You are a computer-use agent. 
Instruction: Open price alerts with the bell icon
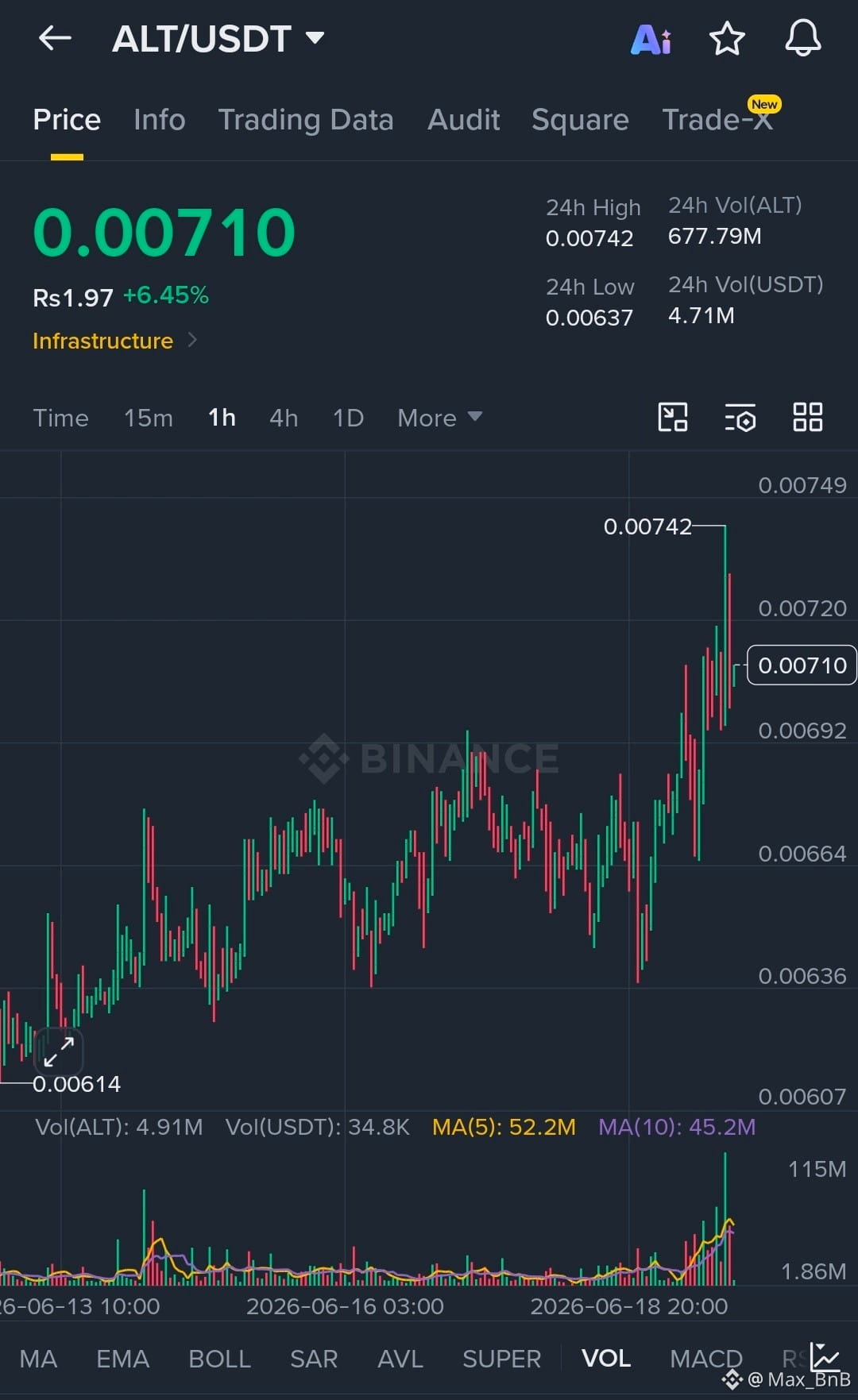click(x=803, y=38)
